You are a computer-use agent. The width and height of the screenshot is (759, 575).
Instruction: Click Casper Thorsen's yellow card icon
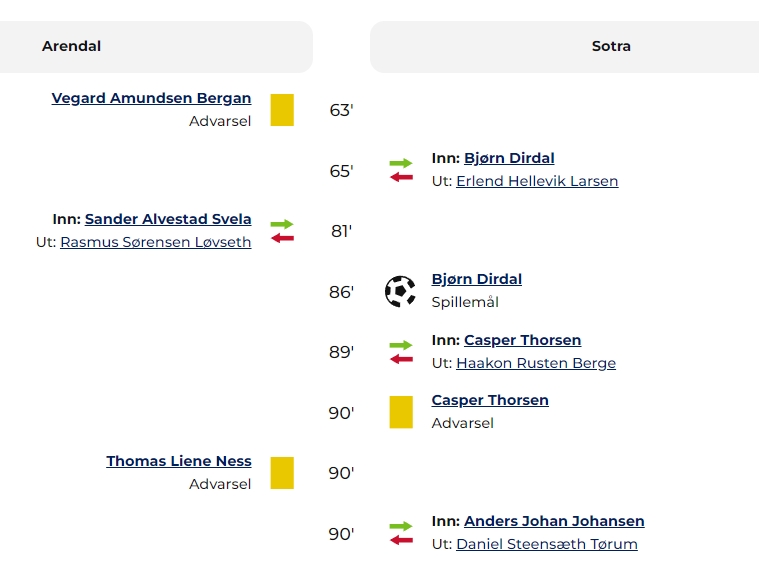[x=401, y=412]
